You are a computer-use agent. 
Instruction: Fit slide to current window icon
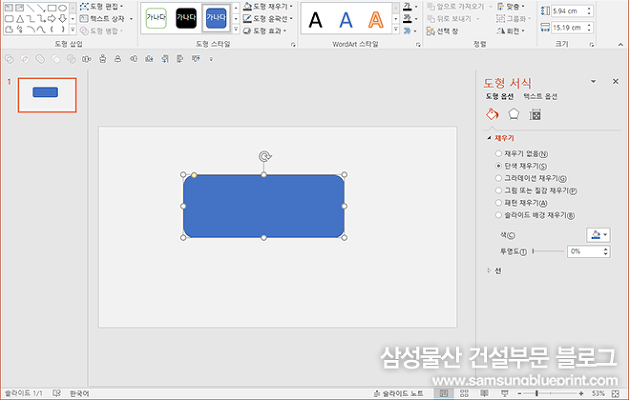(x=615, y=394)
